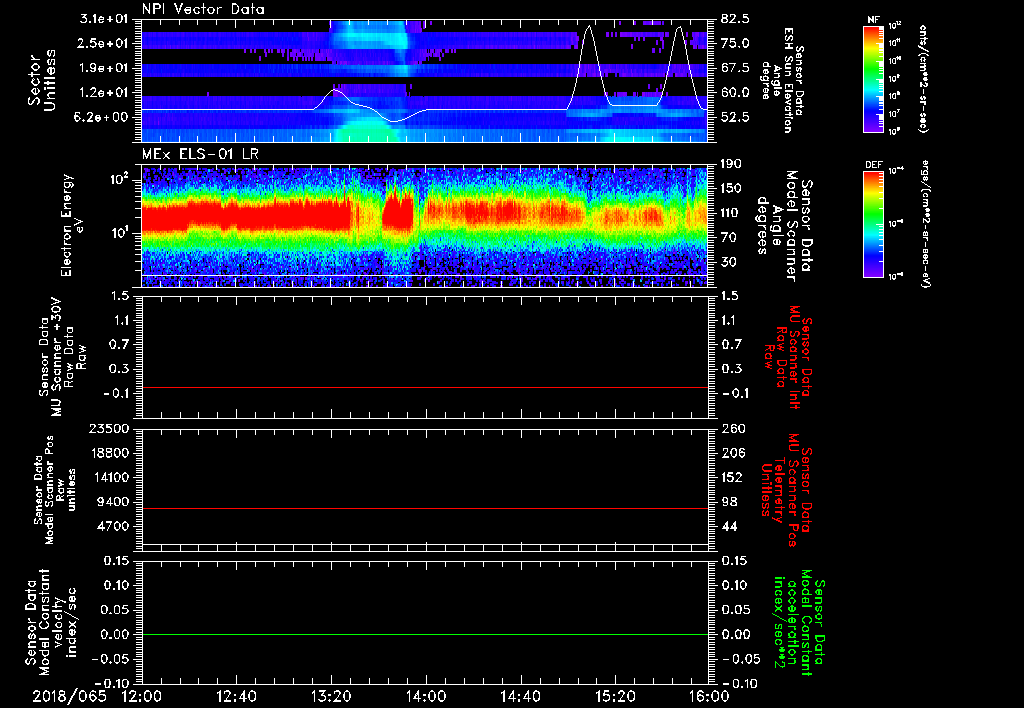Click the "4700" scanner position tick
The height and width of the screenshot is (708, 1024).
coord(115,526)
